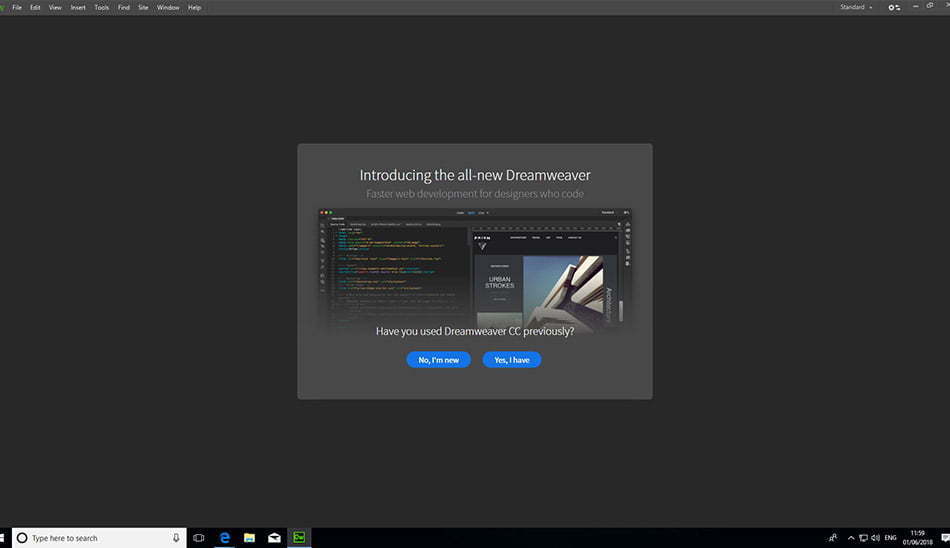Click the ENG language indicator
950x548 pixels.
coord(890,538)
